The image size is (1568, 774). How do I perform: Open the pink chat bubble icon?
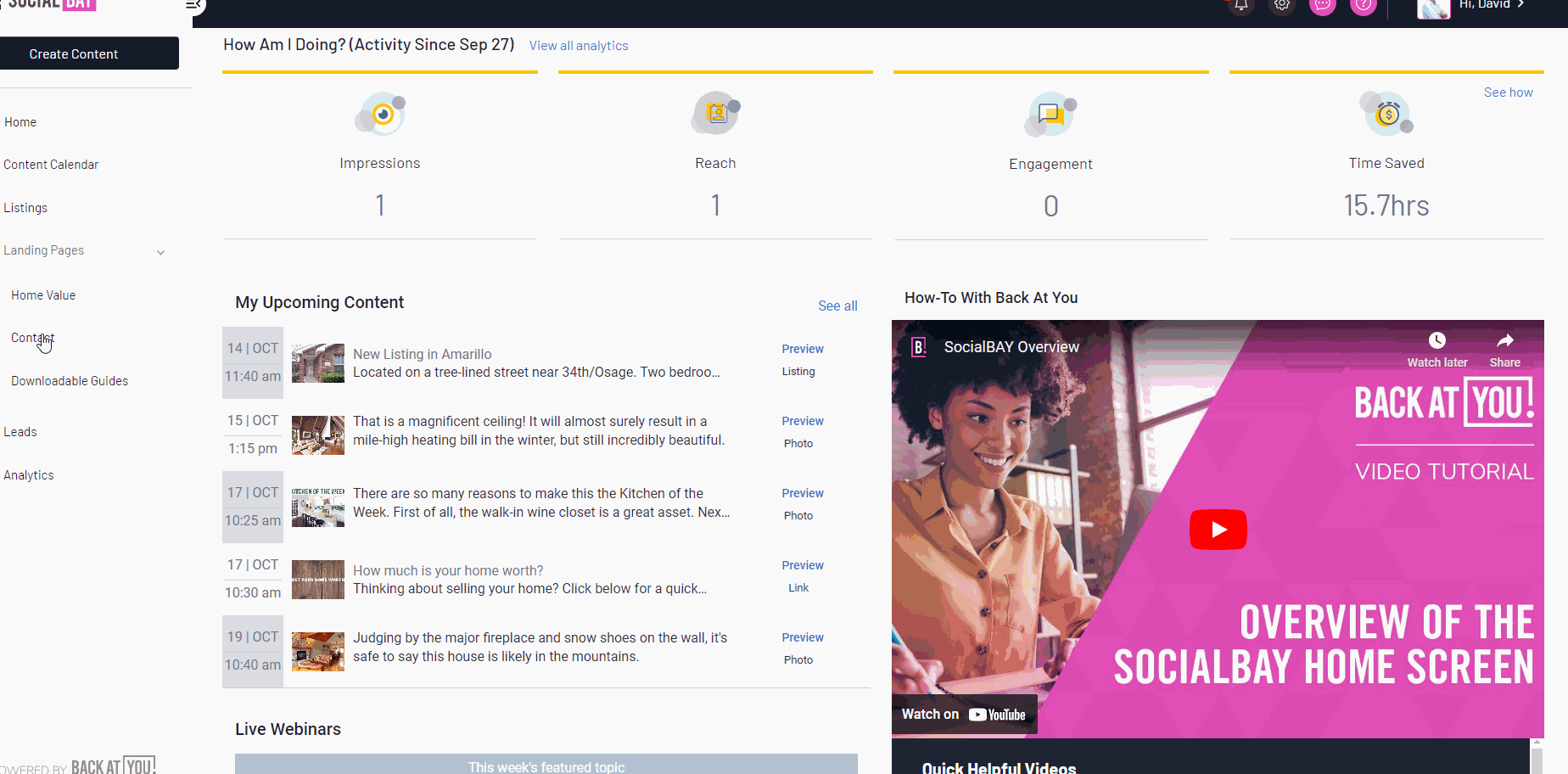(1323, 5)
